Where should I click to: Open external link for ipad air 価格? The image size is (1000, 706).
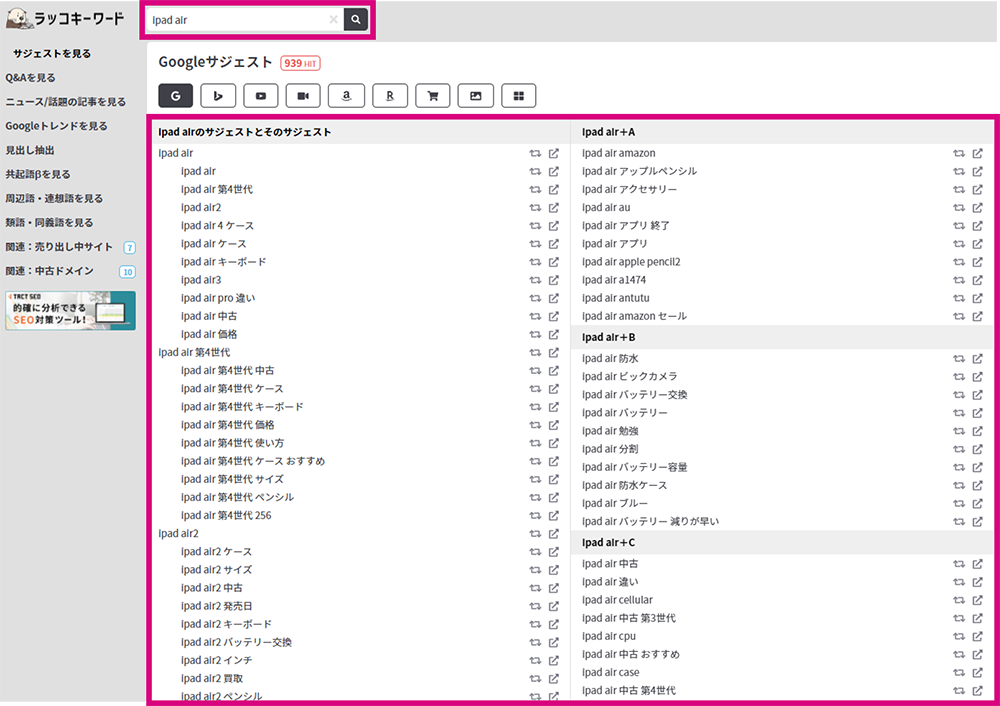point(554,334)
